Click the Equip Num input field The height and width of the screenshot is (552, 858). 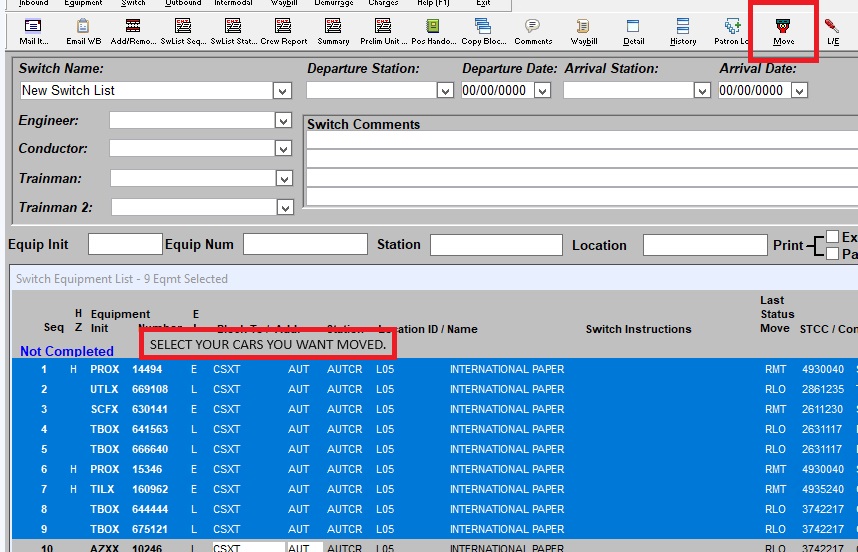[x=305, y=244]
